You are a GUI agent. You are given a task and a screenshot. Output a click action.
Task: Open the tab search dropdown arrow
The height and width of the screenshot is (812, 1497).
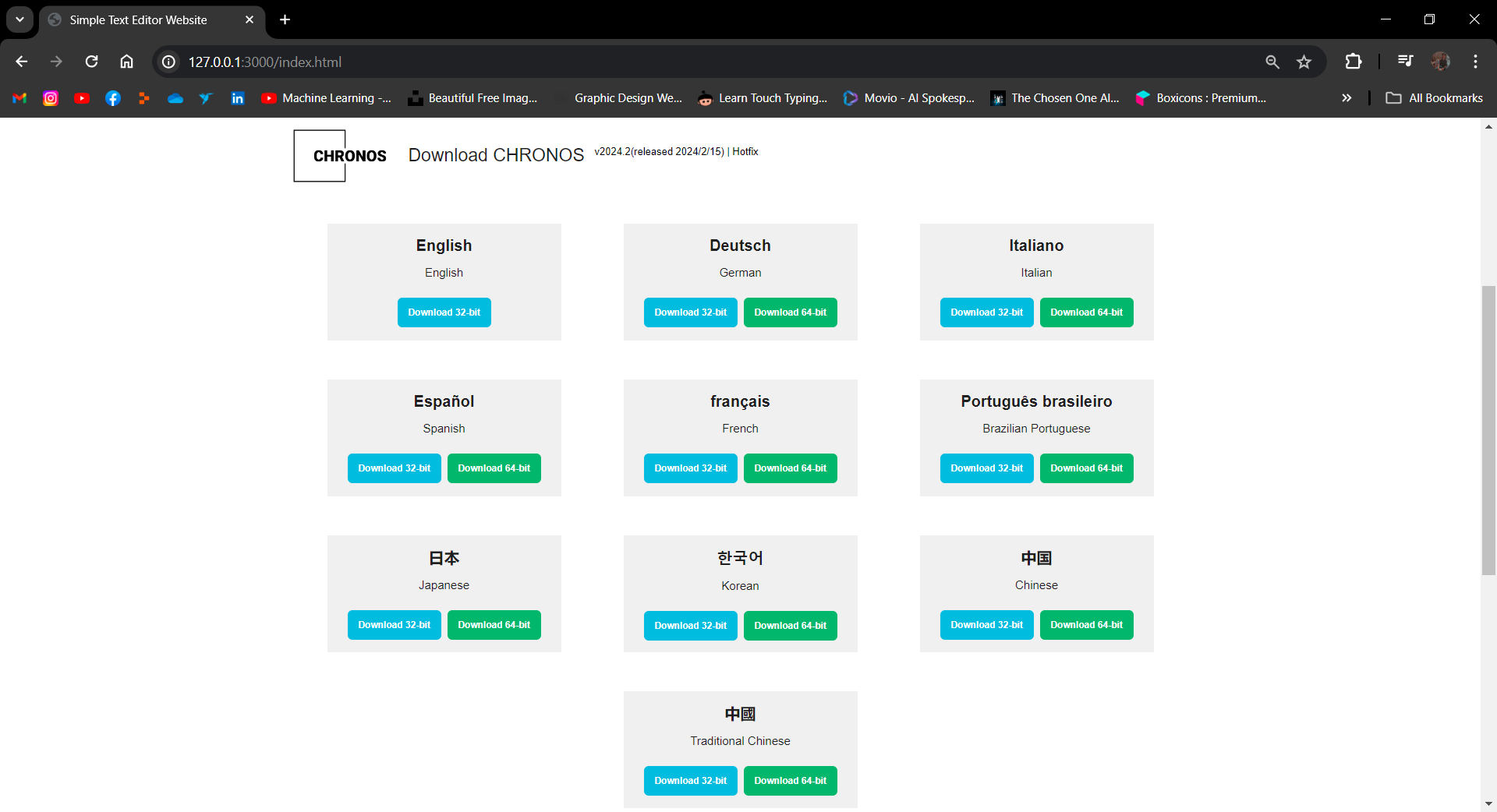click(19, 19)
